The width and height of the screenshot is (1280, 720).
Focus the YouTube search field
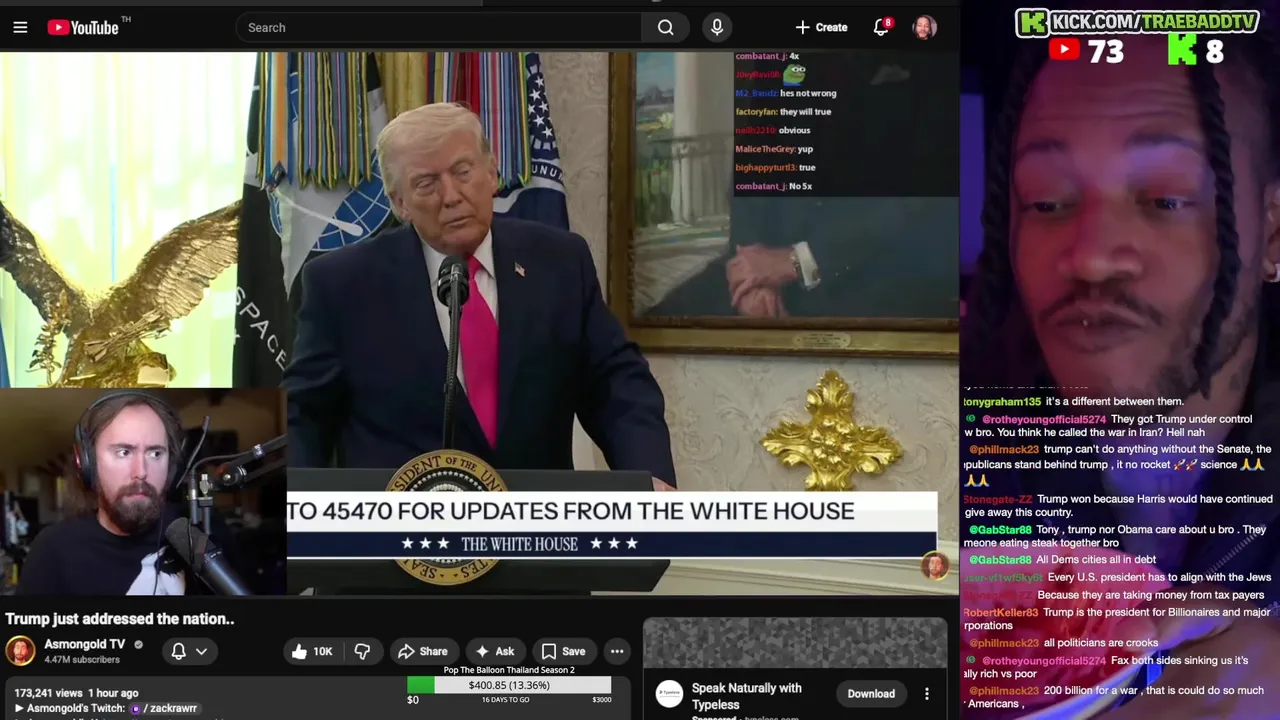(x=440, y=27)
